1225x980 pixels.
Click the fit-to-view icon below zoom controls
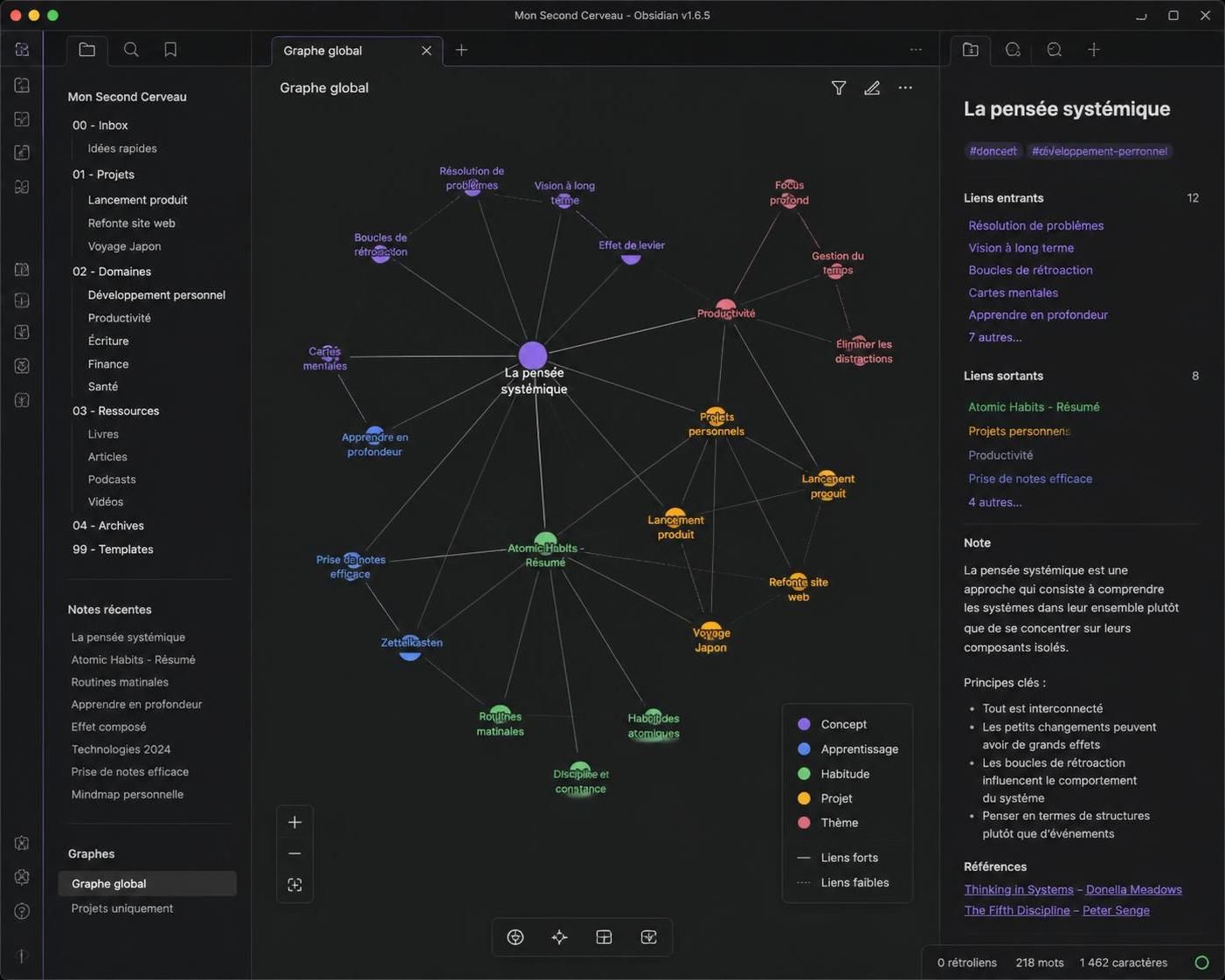(x=294, y=885)
